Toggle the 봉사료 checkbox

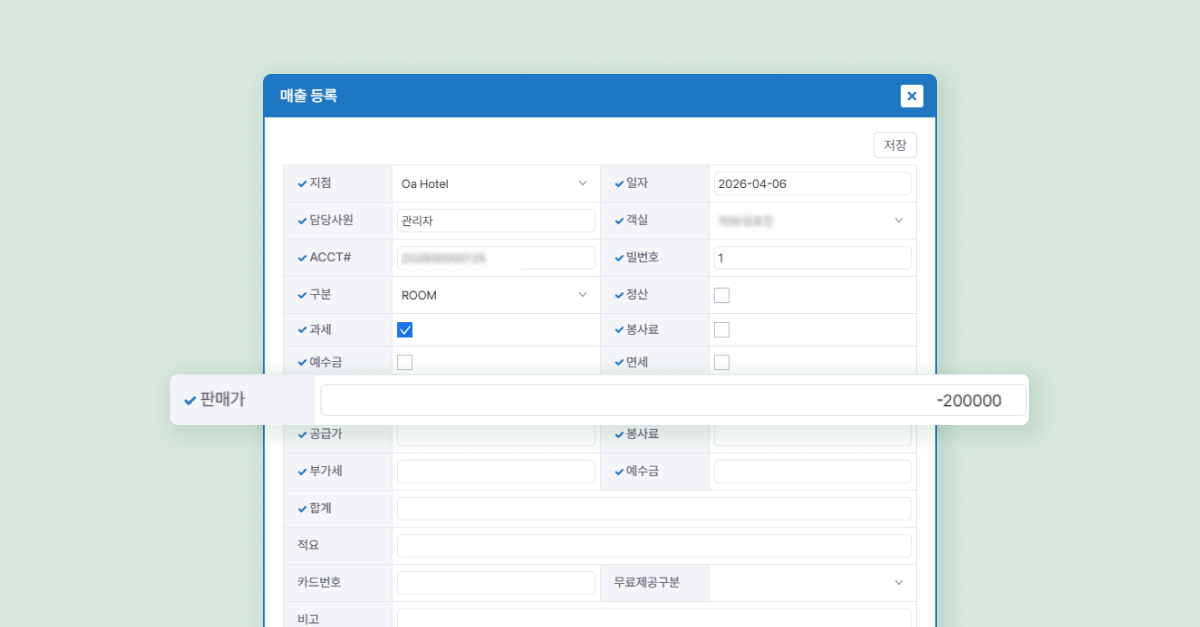tap(722, 330)
